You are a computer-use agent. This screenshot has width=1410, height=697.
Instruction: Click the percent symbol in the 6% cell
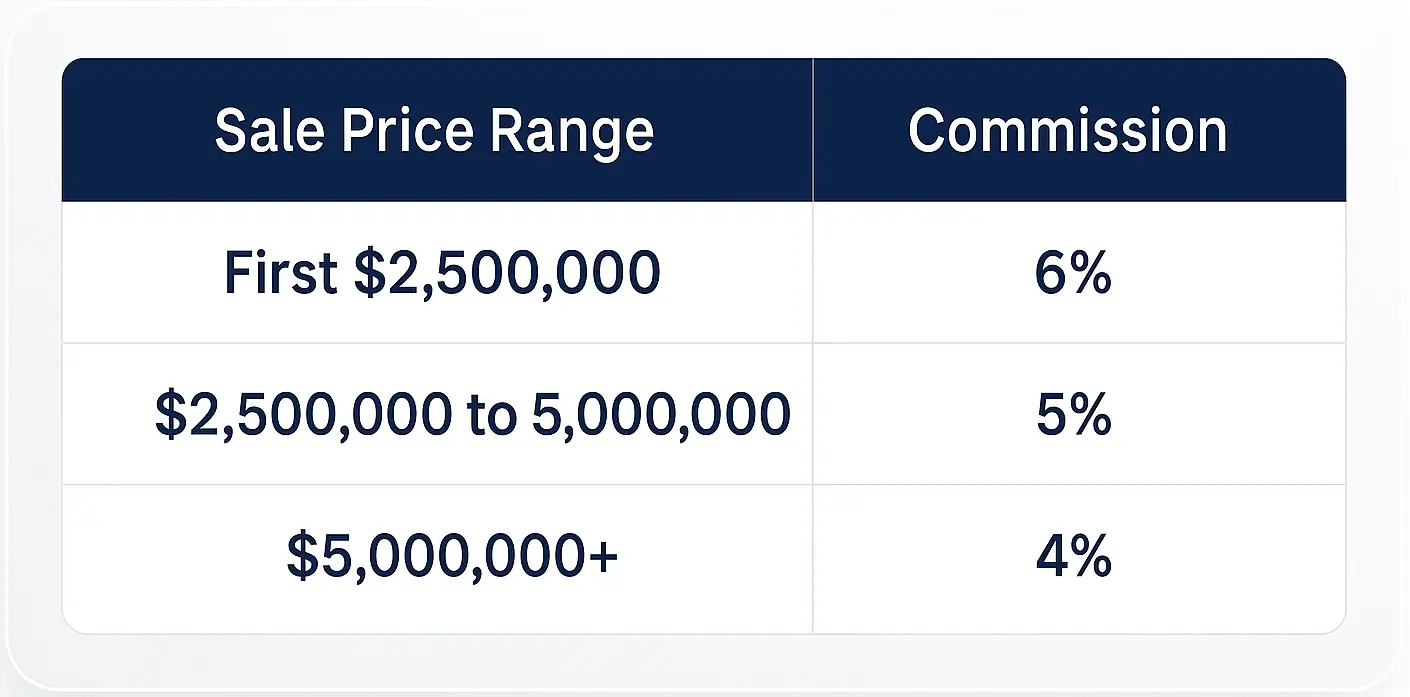pos(1090,273)
